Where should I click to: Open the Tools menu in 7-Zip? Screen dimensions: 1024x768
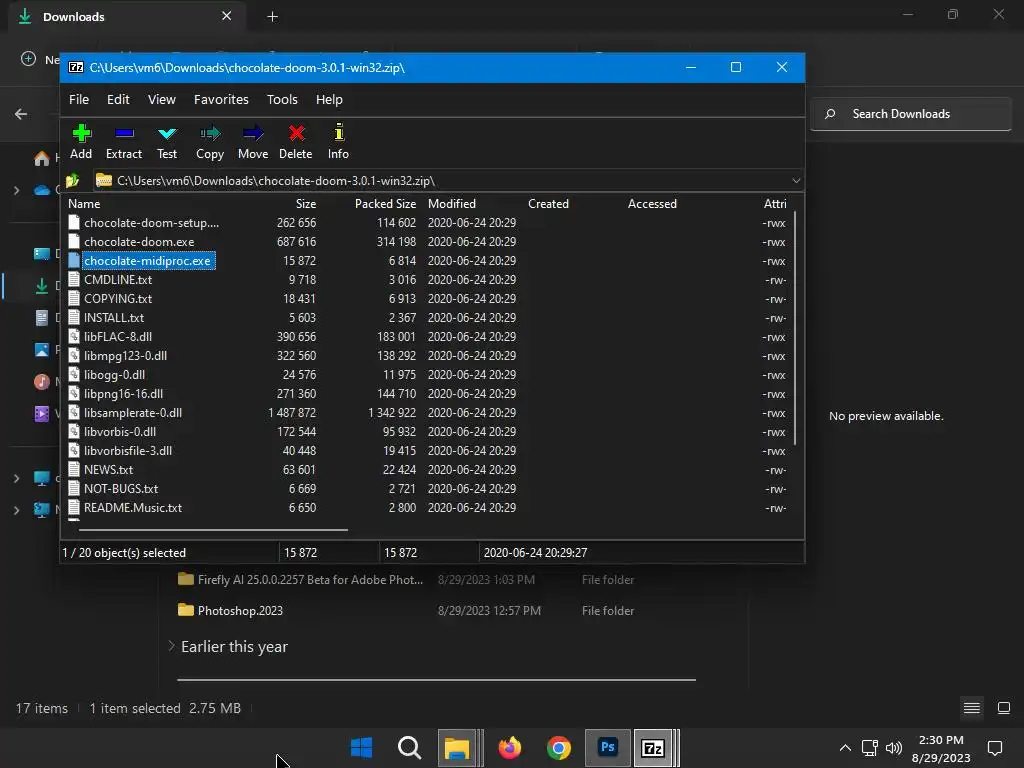click(x=282, y=99)
